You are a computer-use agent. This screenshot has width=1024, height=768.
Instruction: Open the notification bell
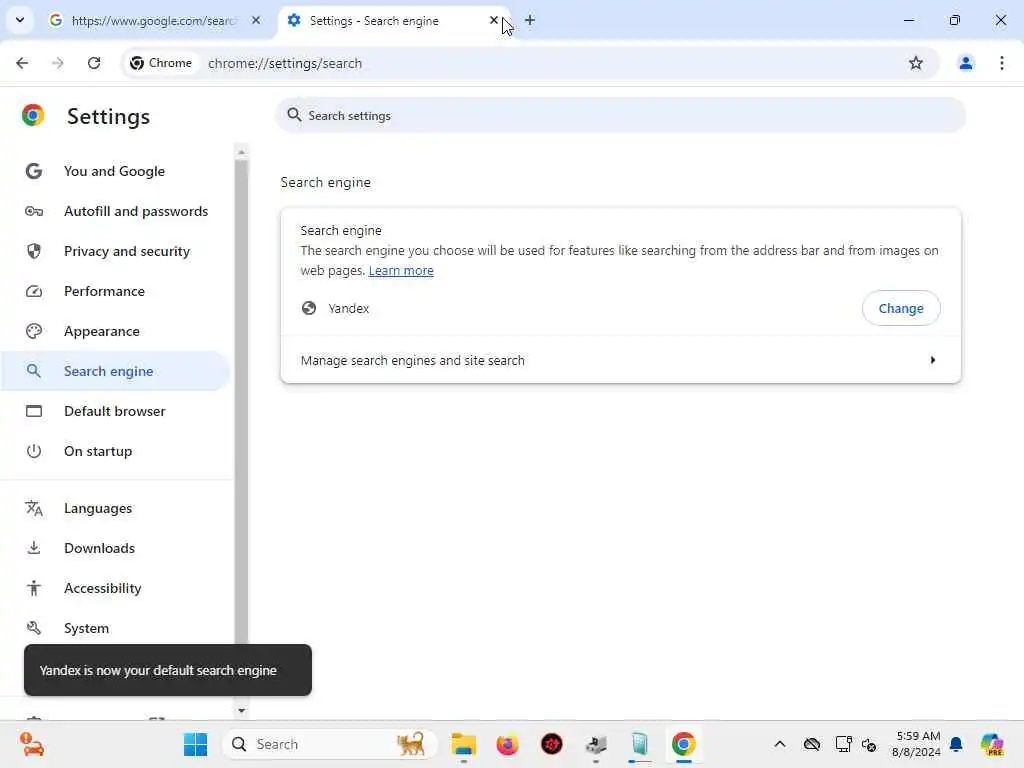coord(956,744)
